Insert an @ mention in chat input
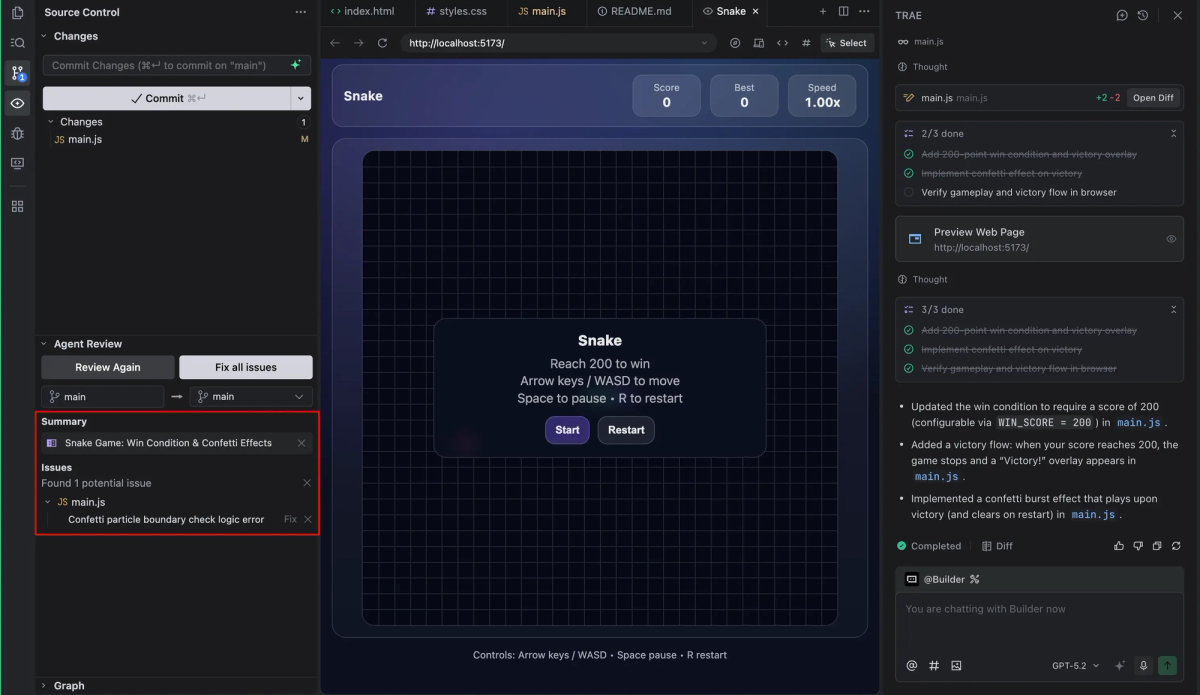 click(912, 665)
